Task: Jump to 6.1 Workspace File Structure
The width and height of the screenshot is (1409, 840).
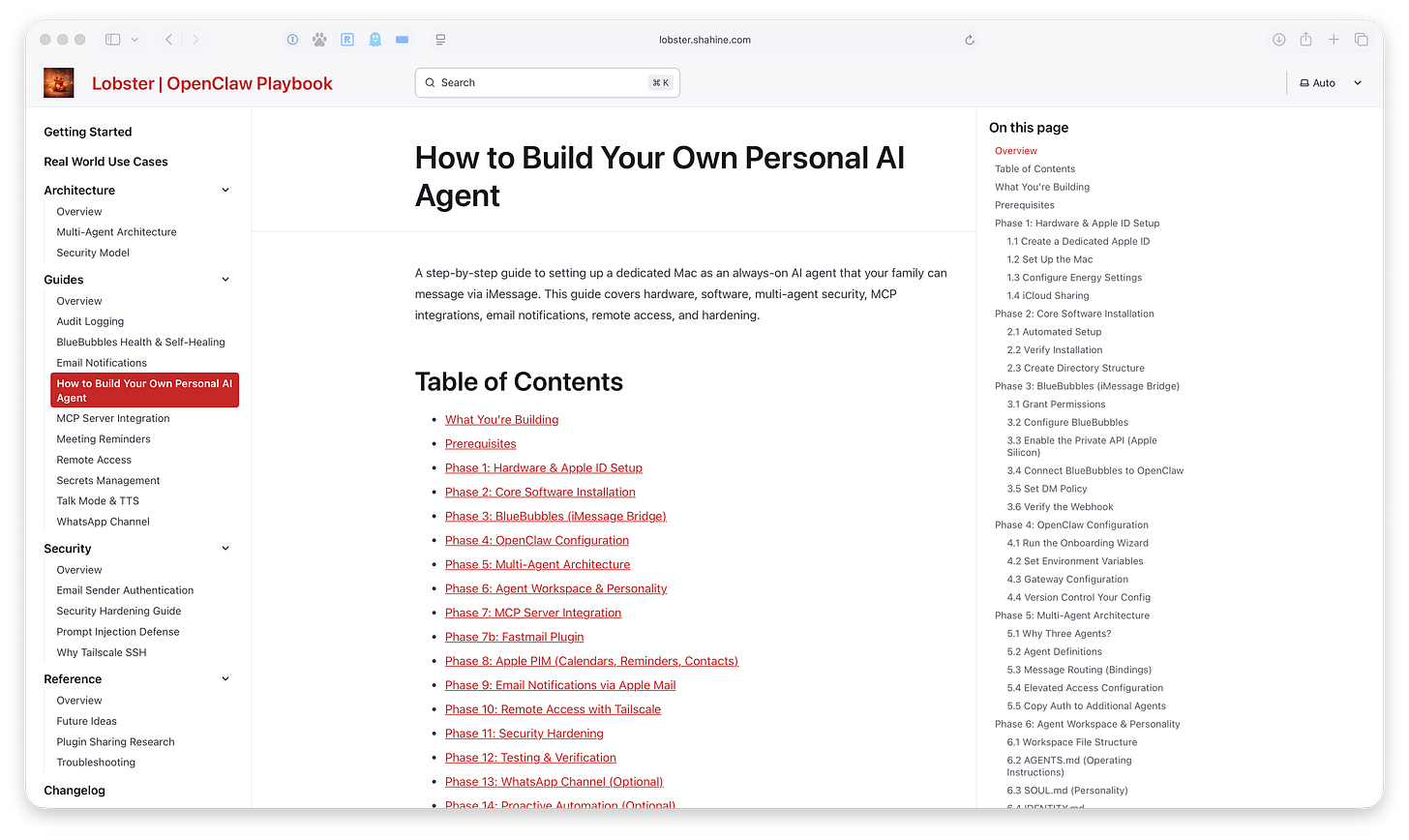Action: coord(1071,742)
